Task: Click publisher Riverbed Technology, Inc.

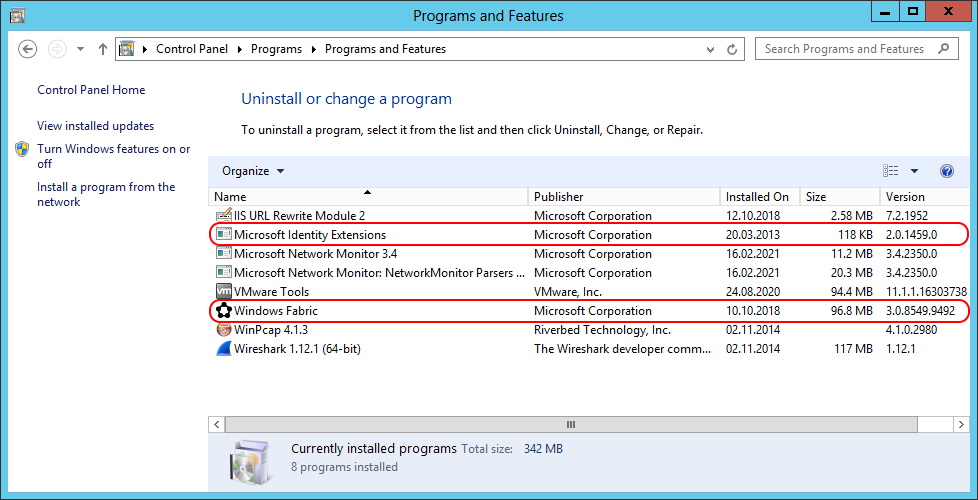Action: click(x=602, y=330)
